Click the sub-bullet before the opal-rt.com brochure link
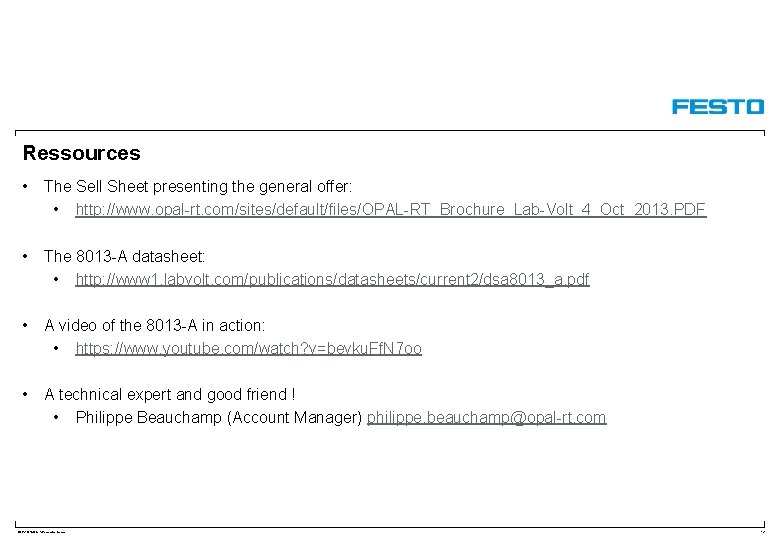Screen dimensions: 780x540 [56, 210]
